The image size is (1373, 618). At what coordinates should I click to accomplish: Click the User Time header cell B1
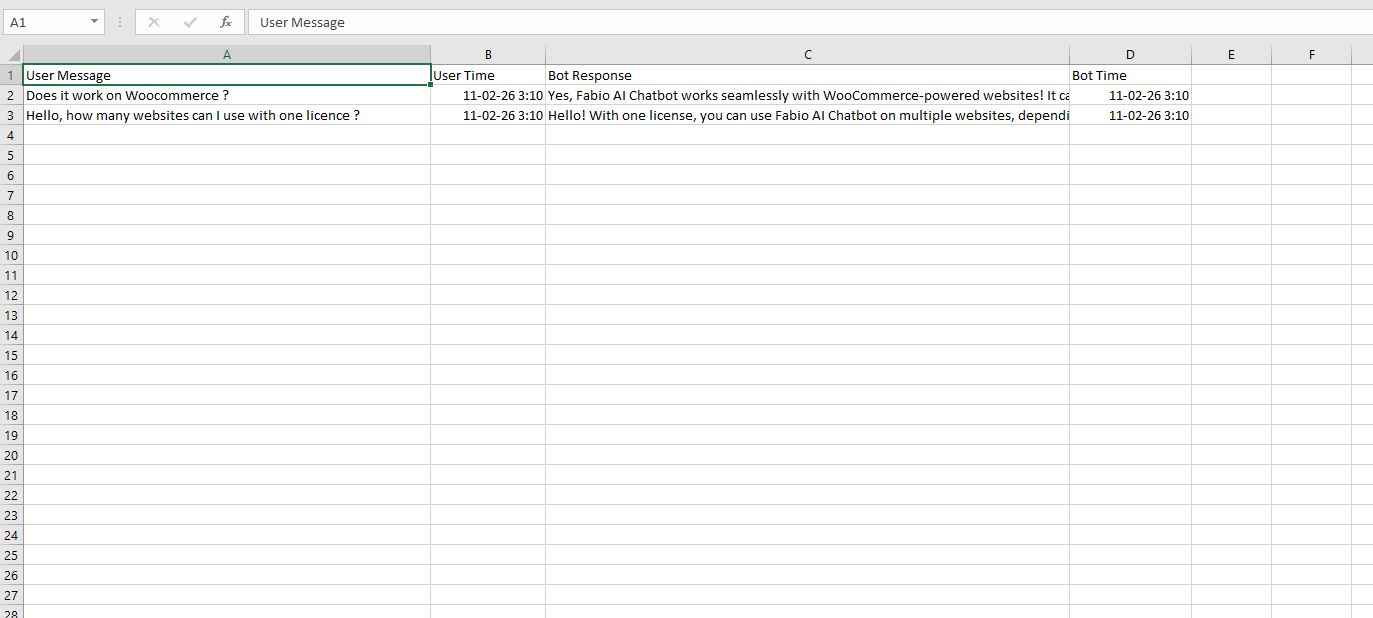point(488,74)
